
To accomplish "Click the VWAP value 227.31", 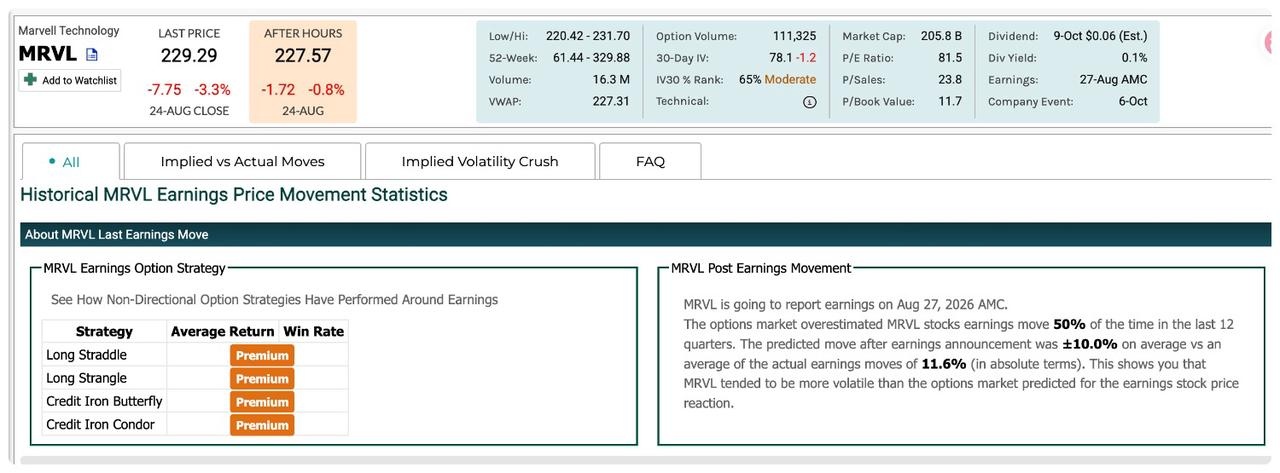I will click(611, 102).
